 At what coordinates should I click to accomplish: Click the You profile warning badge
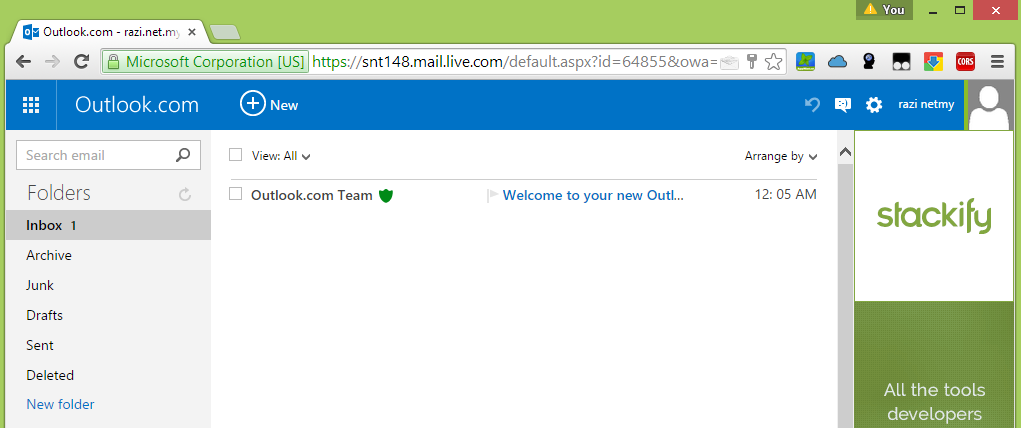click(884, 10)
